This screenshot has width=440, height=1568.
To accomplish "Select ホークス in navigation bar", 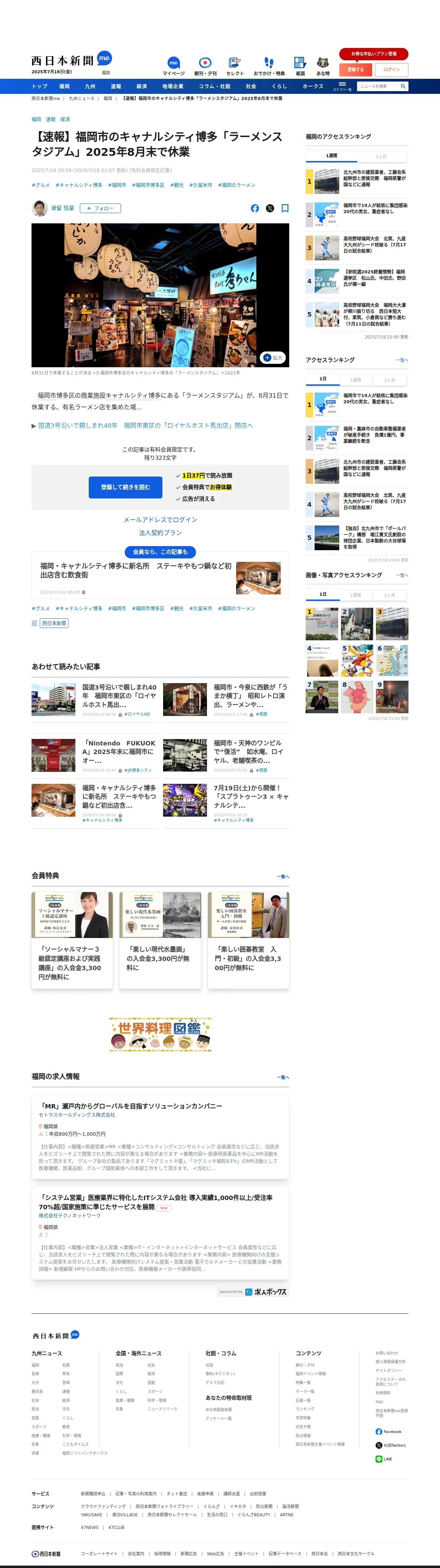I will tap(313, 86).
